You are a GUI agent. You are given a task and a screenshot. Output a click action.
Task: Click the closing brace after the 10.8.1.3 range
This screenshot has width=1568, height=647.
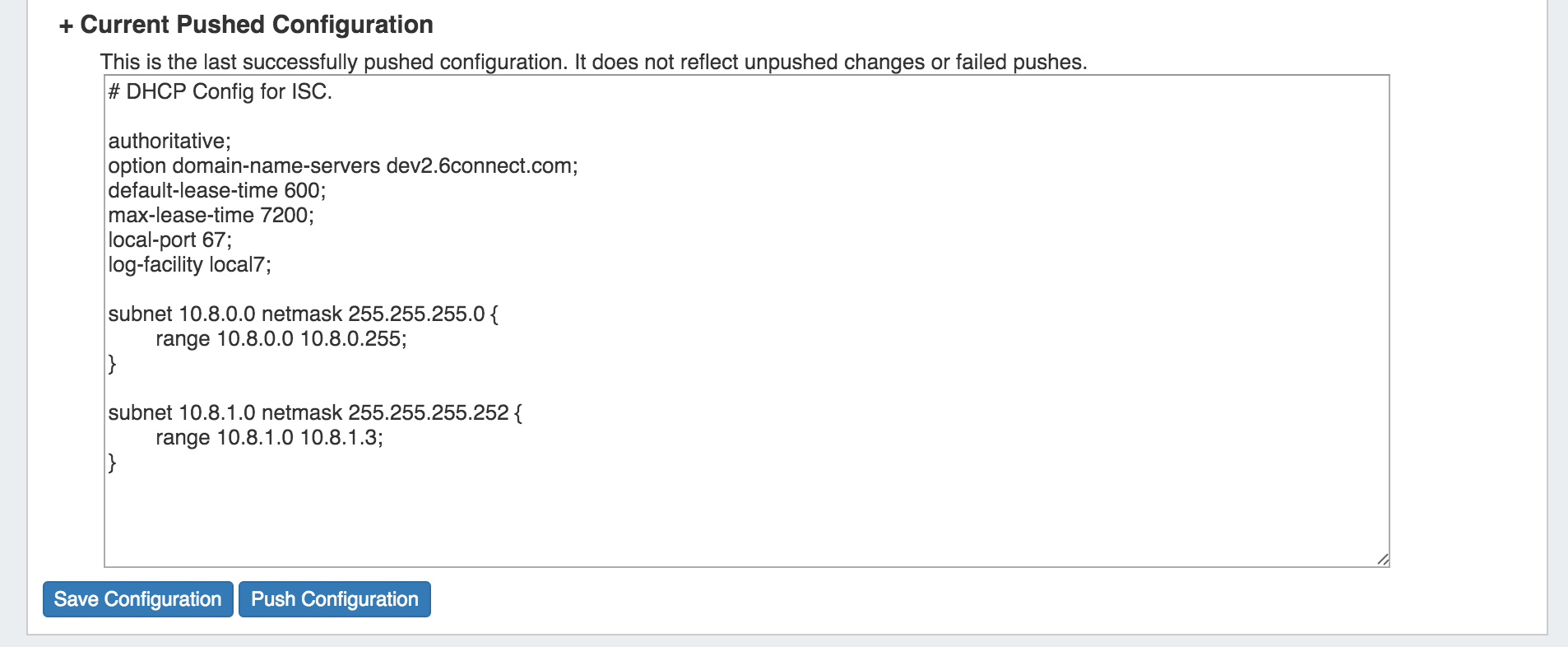coord(113,462)
